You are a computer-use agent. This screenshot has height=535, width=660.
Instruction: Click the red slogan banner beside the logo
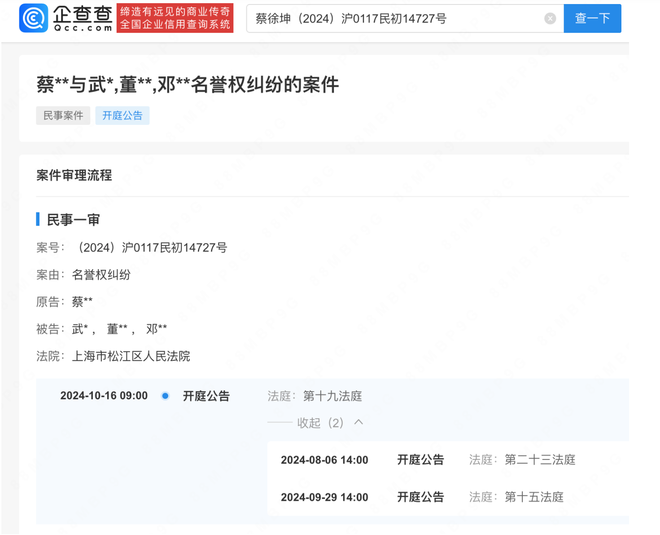(x=175, y=18)
